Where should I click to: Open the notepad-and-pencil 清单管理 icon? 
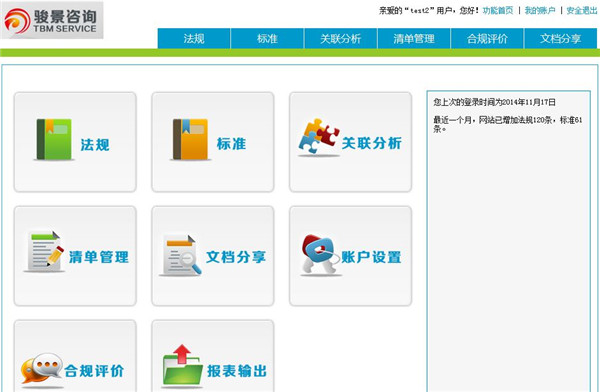click(44, 252)
